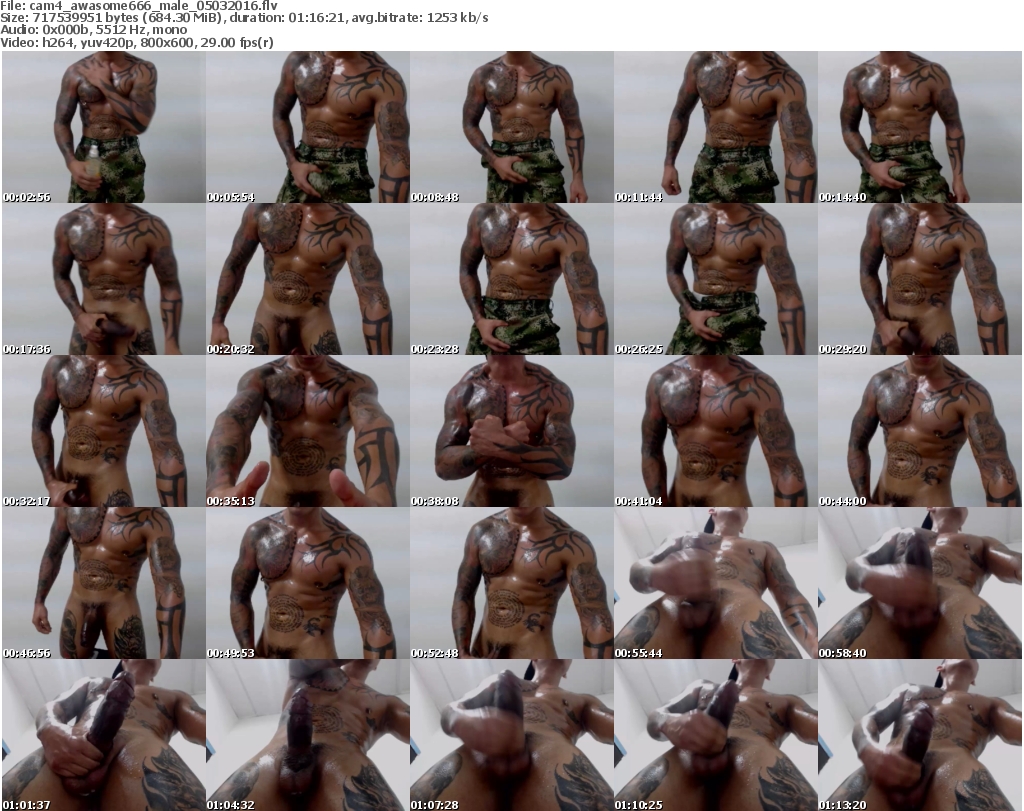
Task: Open the frame stamped 00:11:44
Action: (715, 127)
